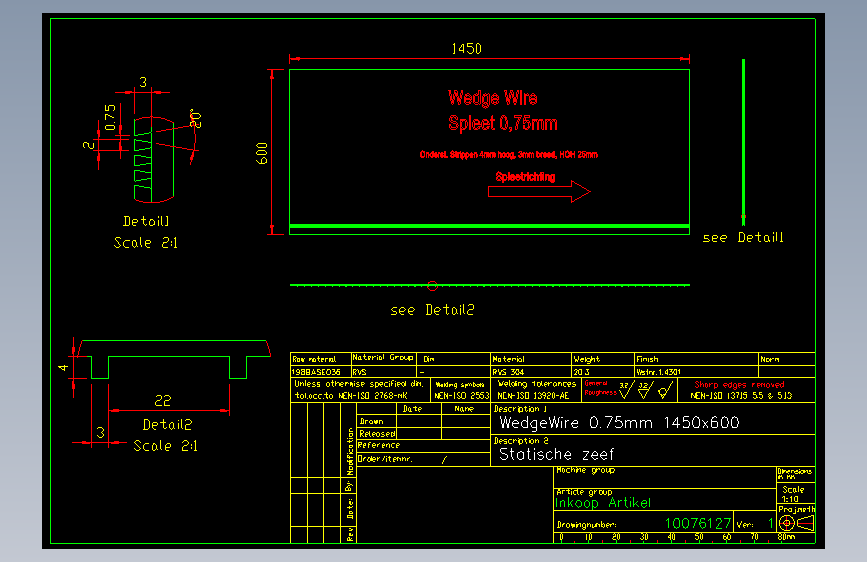Select the 0.75 gap dimension in Detail1
The width and height of the screenshot is (867, 562).
pos(111,117)
